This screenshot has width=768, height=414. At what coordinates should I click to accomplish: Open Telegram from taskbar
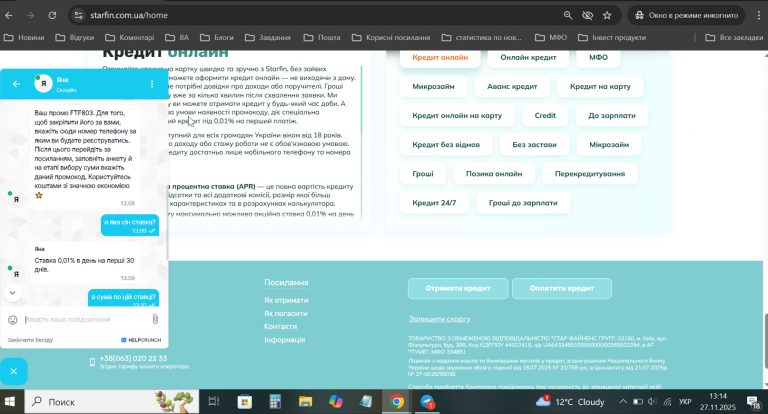427,402
